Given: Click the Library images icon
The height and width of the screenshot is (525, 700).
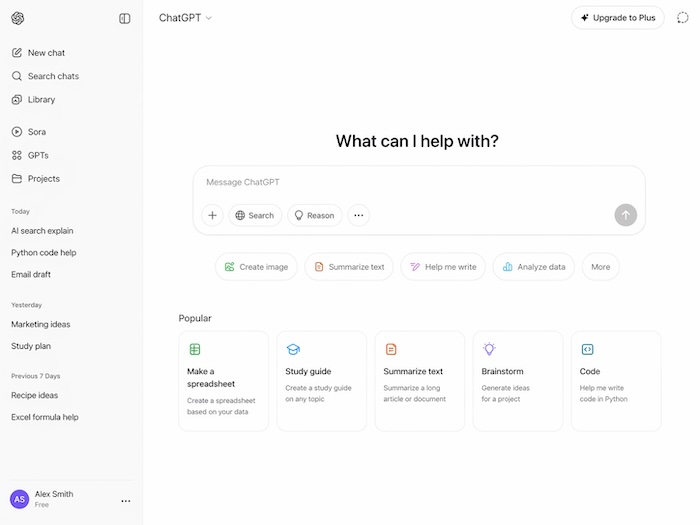Looking at the screenshot, I should point(17,100).
